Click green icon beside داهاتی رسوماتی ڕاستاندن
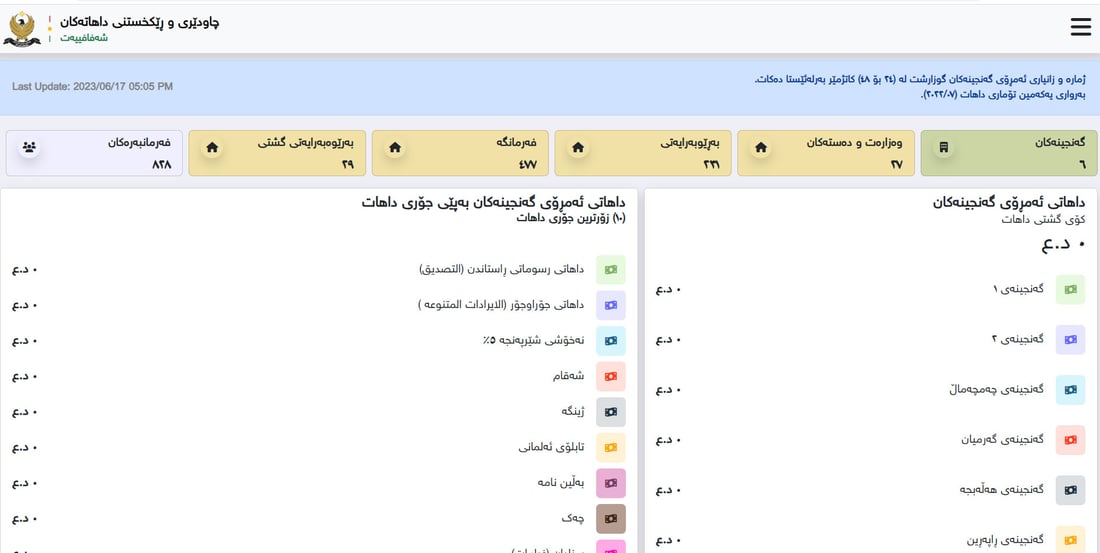This screenshot has height=553, width=1100. 611,269
